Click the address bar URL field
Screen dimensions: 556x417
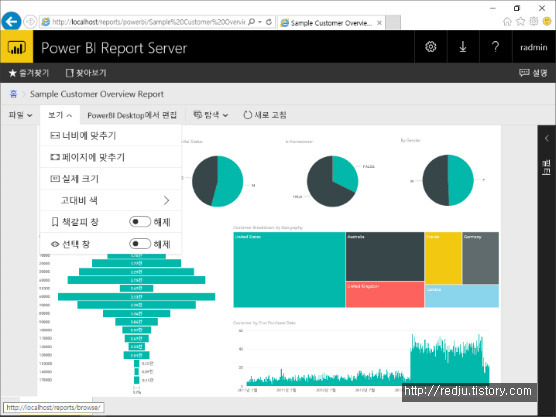coord(148,22)
